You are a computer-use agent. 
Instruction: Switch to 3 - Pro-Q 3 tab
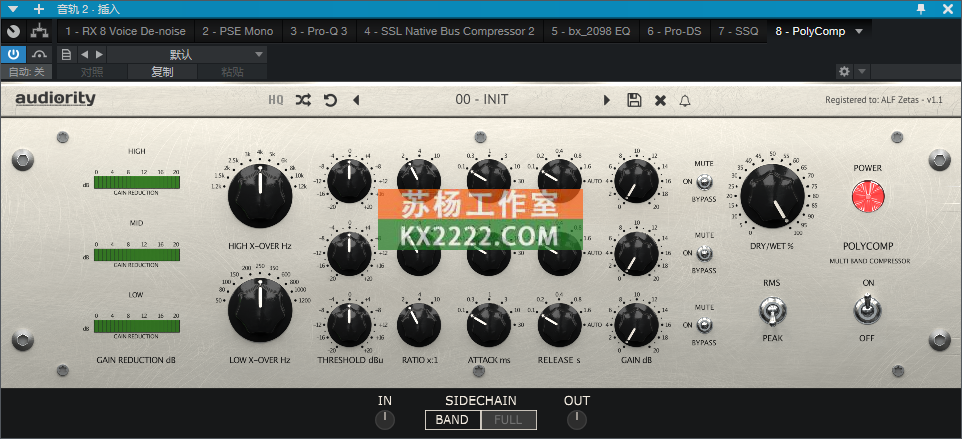(x=319, y=31)
